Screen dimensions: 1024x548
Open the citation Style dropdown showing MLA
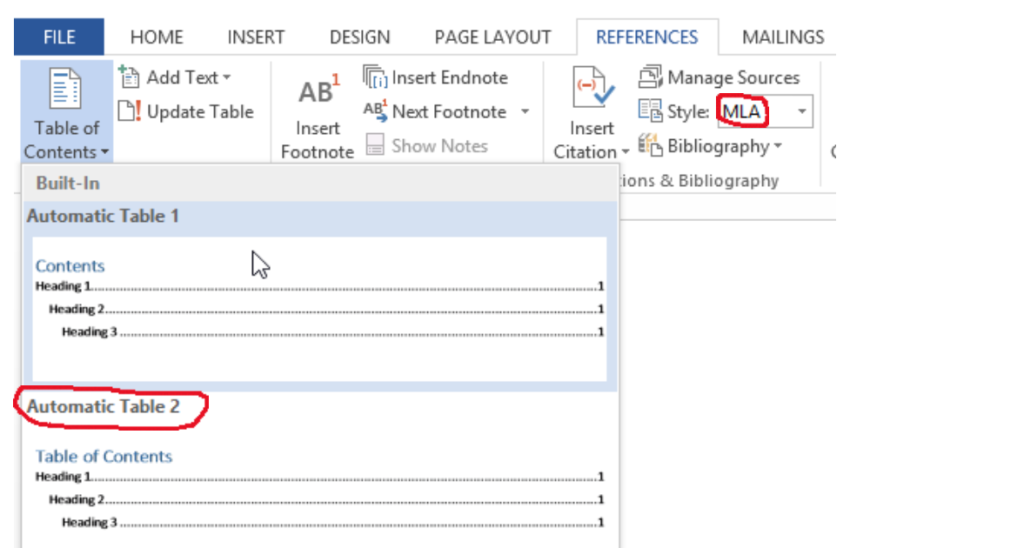click(x=802, y=112)
